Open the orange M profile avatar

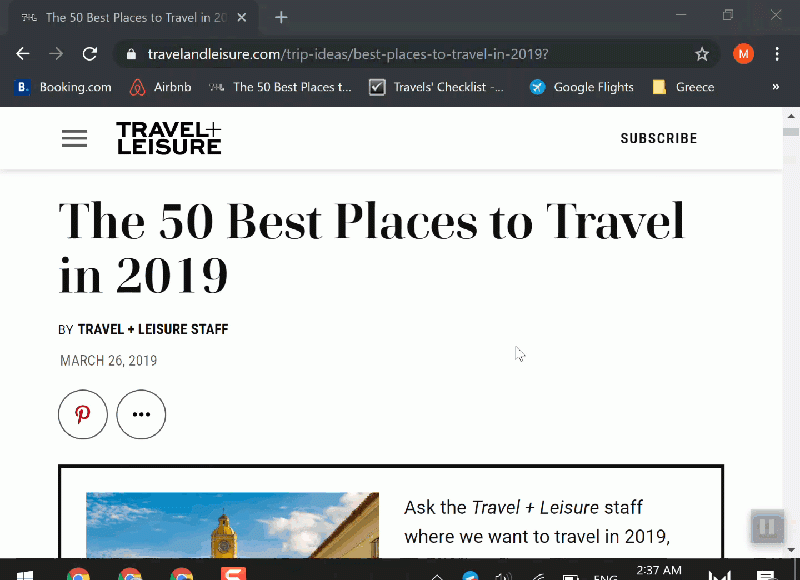tap(743, 54)
